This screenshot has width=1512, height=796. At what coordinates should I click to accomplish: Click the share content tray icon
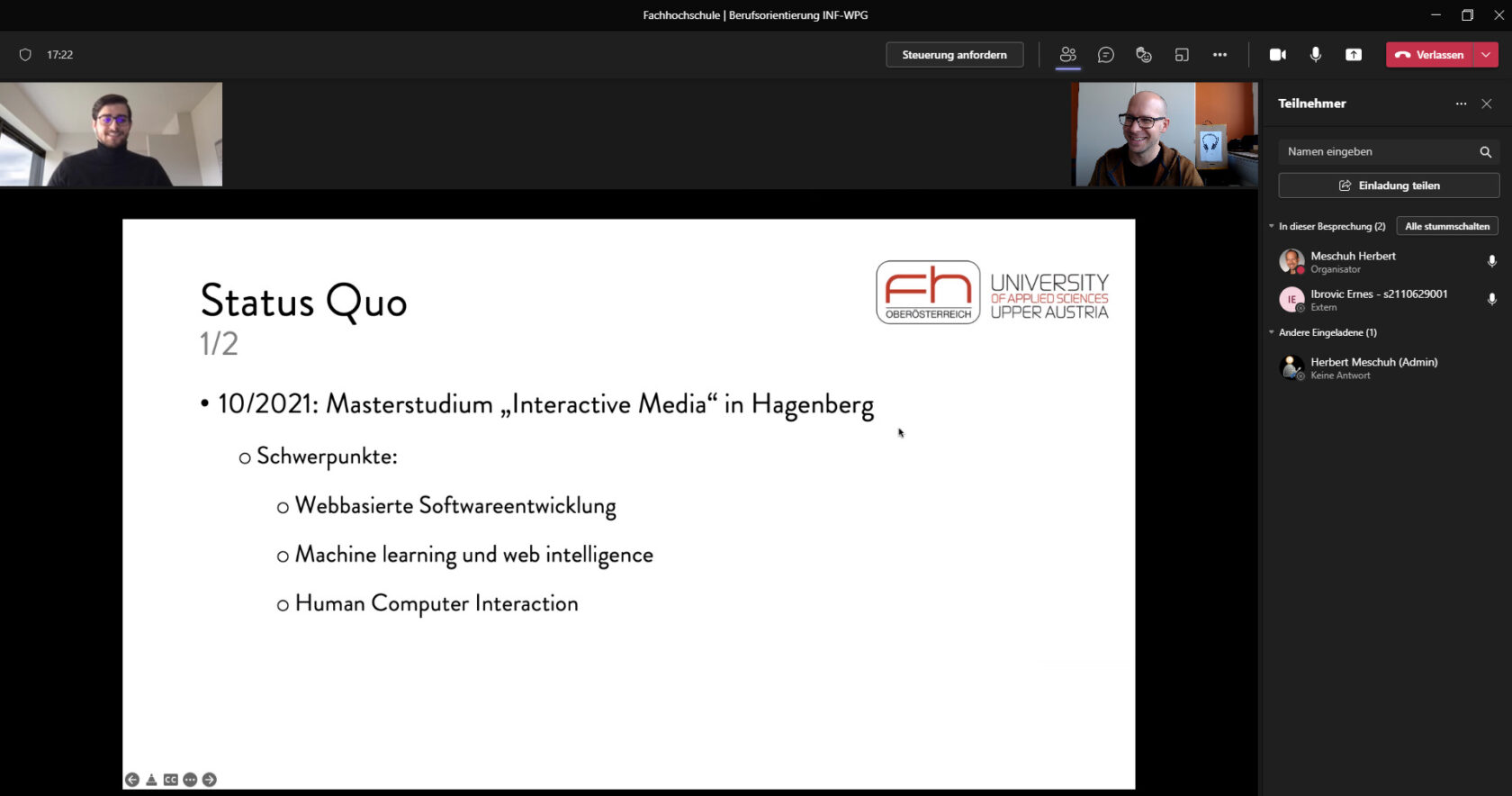pos(1353,55)
